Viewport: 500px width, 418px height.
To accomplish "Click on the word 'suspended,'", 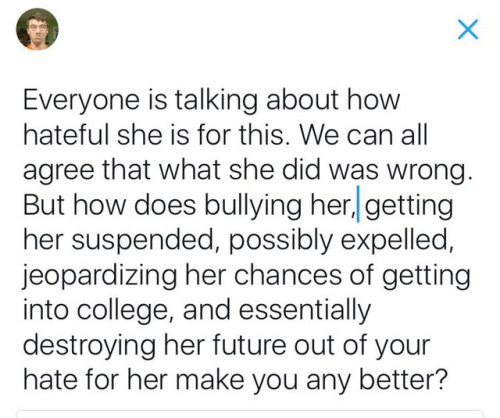I will pyautogui.click(x=142, y=241).
